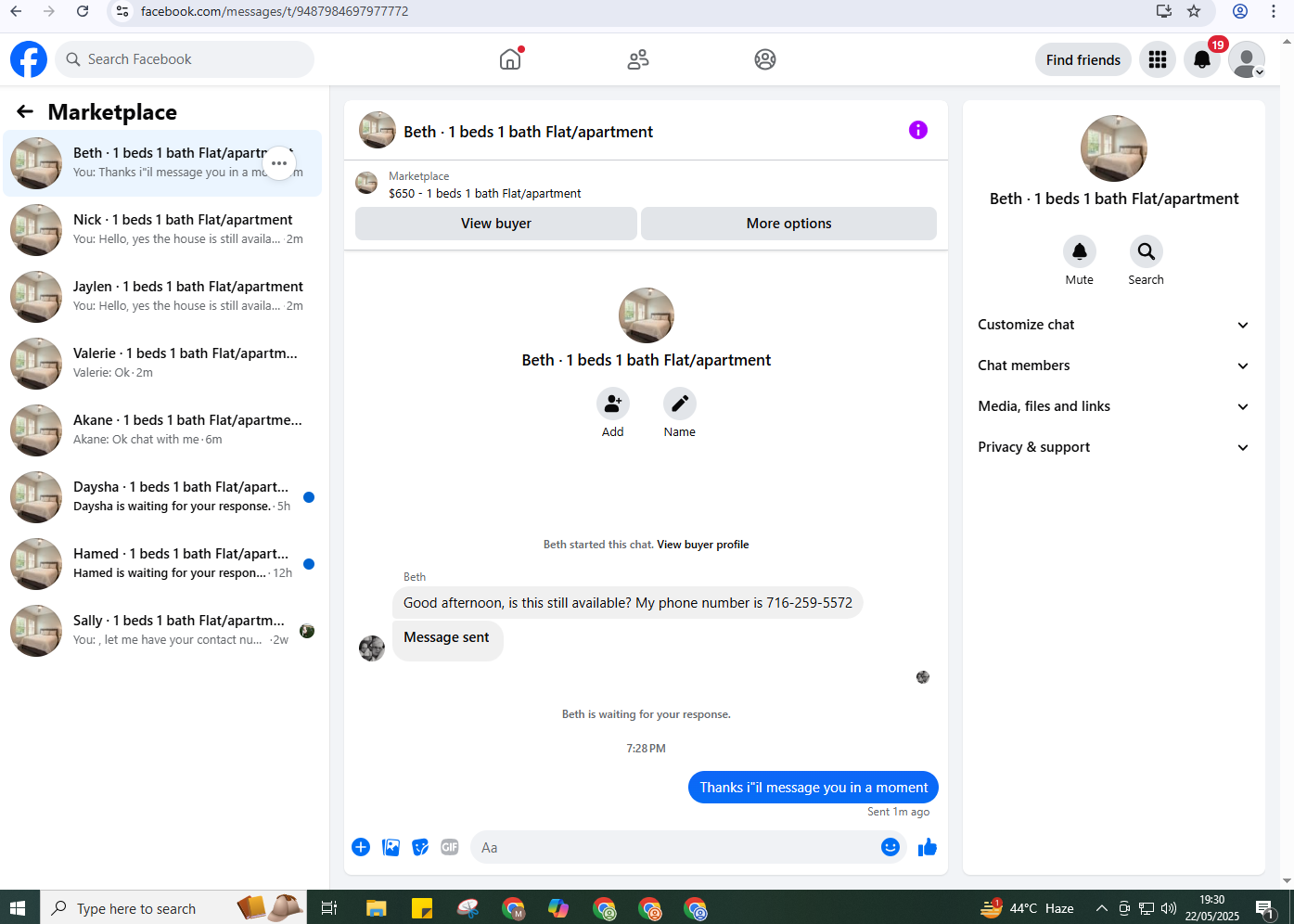Focus the Search Facebook field
Screen dimensions: 1294x924
(185, 59)
